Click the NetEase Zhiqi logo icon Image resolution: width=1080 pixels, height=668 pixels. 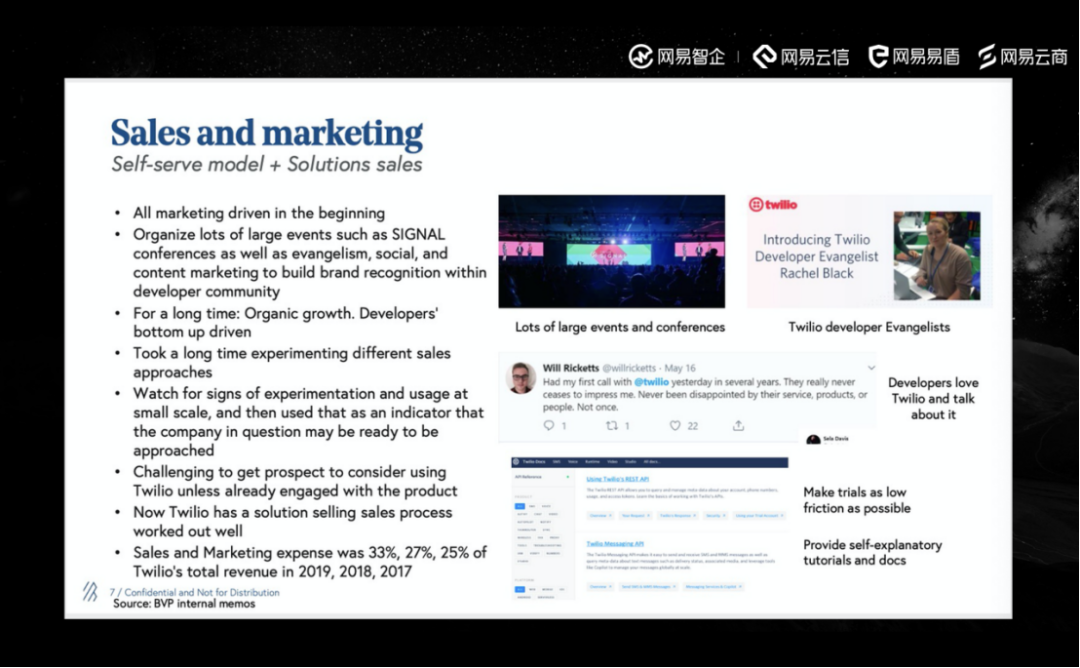[x=641, y=56]
